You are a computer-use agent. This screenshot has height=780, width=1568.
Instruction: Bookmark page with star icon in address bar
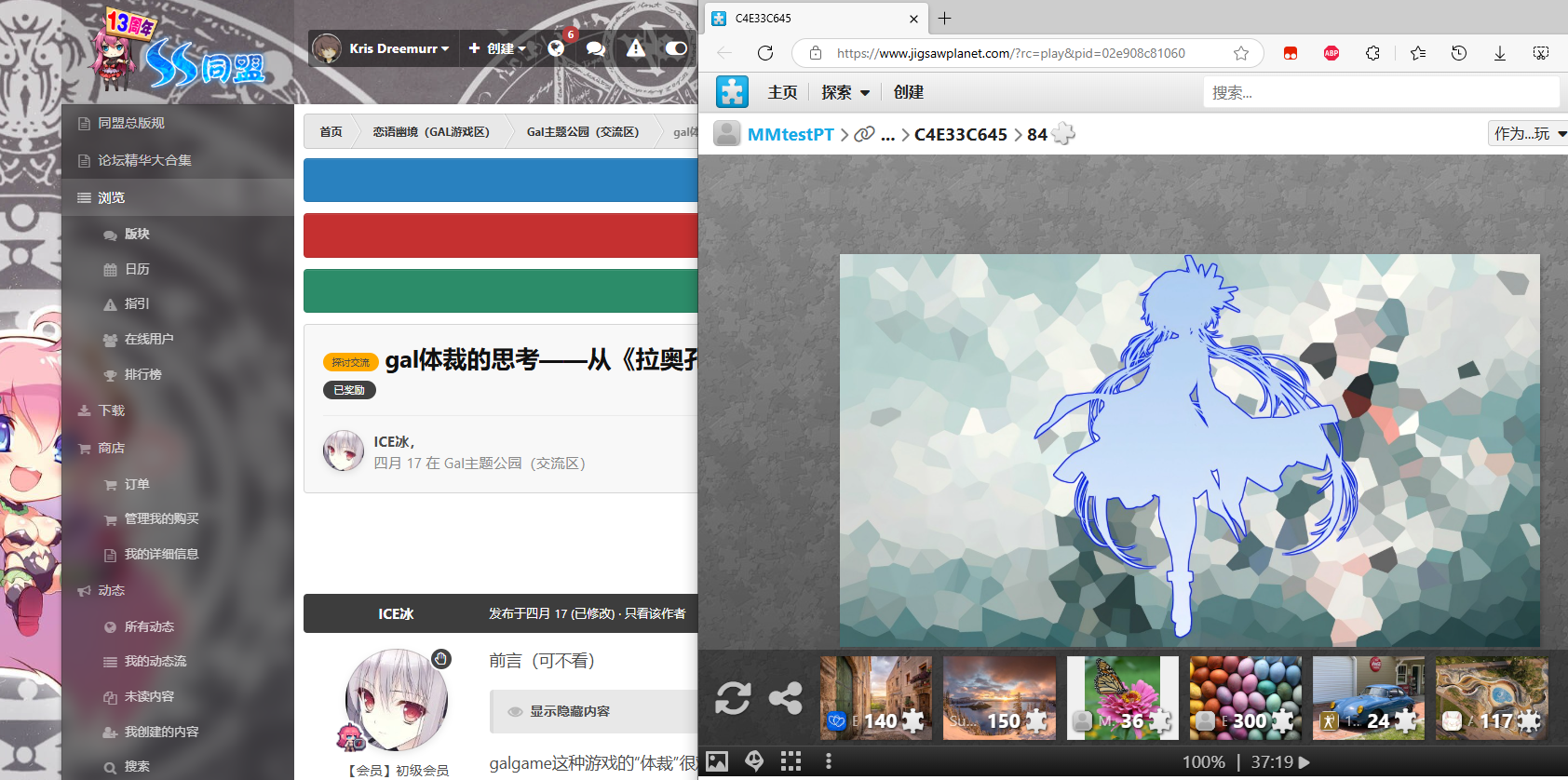pyautogui.click(x=1241, y=53)
